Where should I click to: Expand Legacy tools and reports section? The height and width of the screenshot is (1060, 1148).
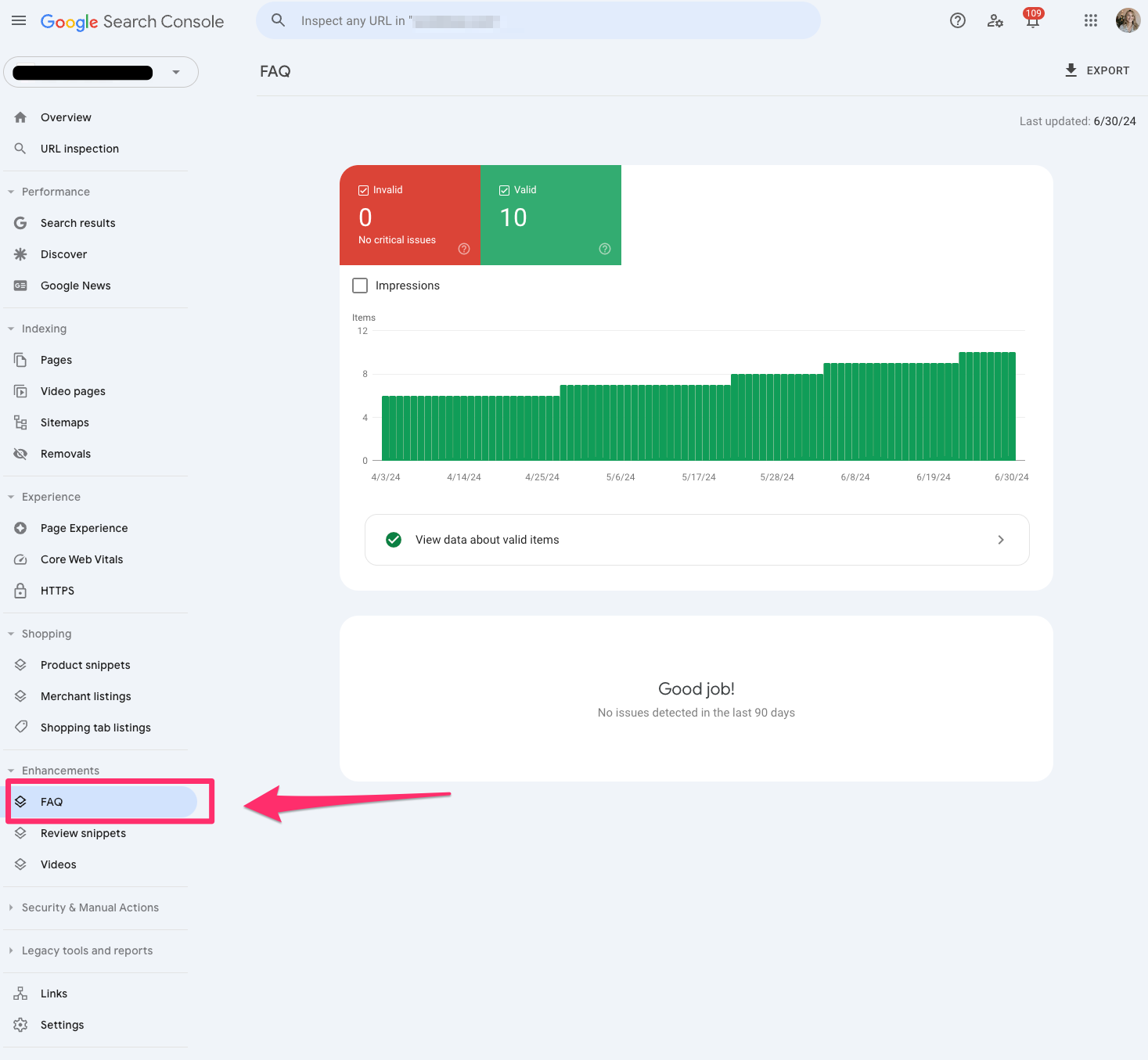coord(11,950)
